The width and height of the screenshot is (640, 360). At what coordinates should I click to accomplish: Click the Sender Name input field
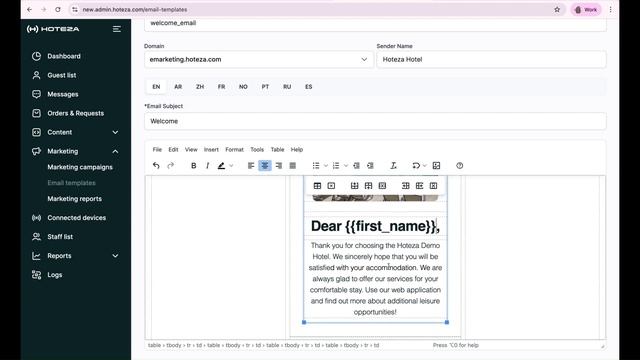pyautogui.click(x=491, y=60)
